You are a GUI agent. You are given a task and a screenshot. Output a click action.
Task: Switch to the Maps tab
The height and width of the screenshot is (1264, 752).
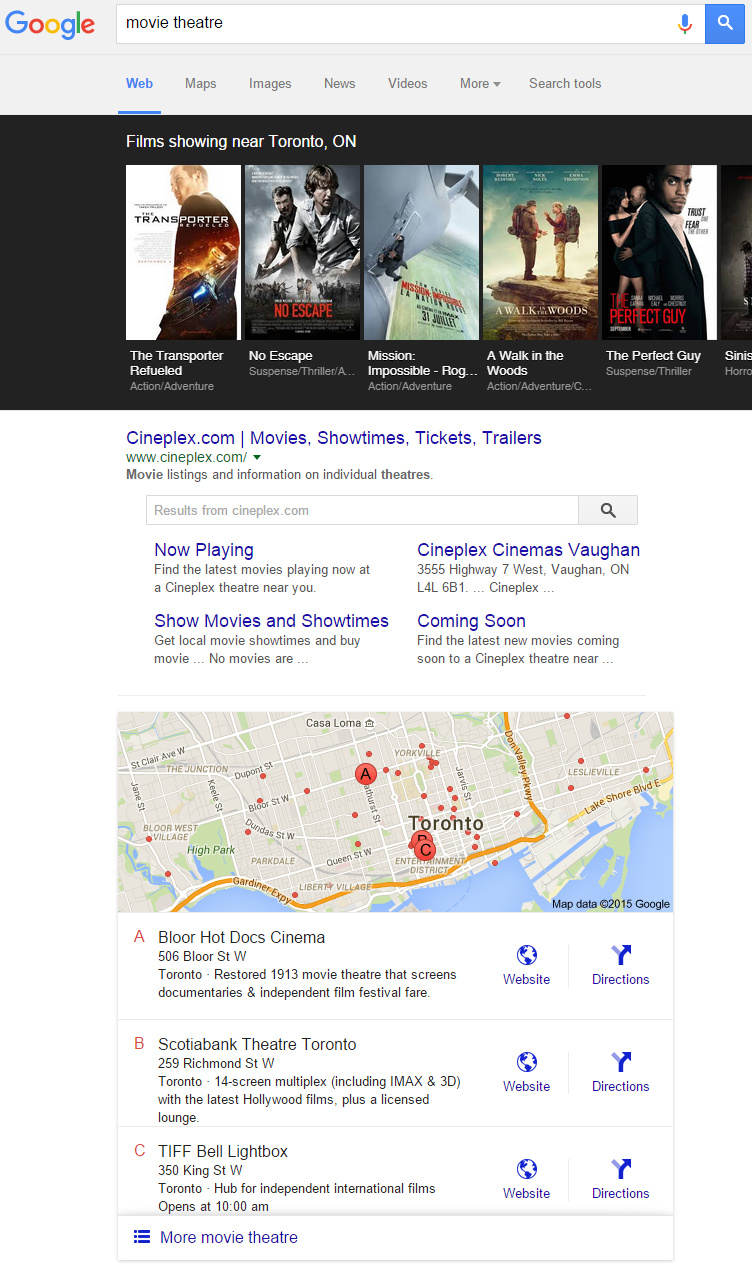point(200,84)
